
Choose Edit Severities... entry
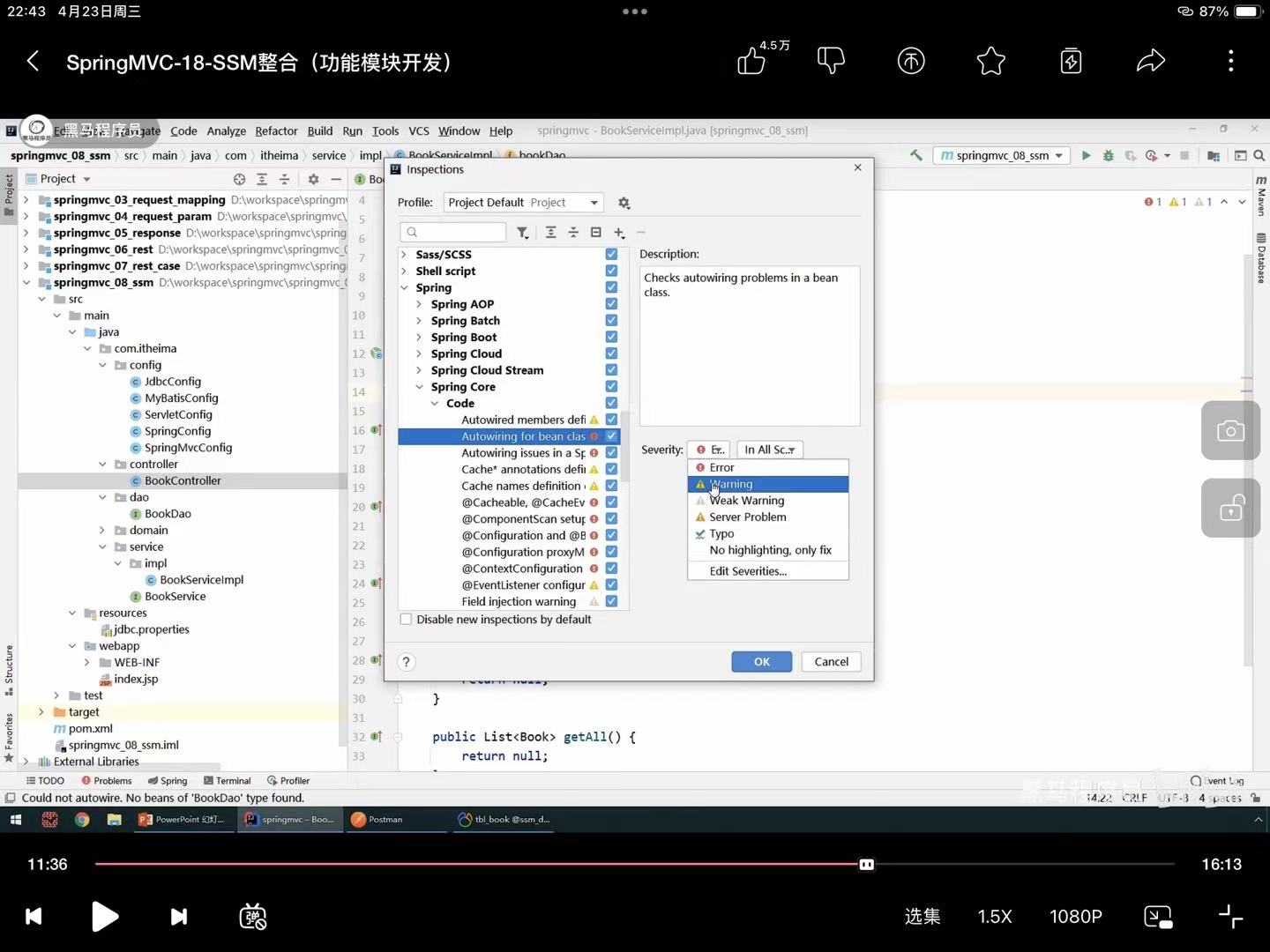(768, 571)
